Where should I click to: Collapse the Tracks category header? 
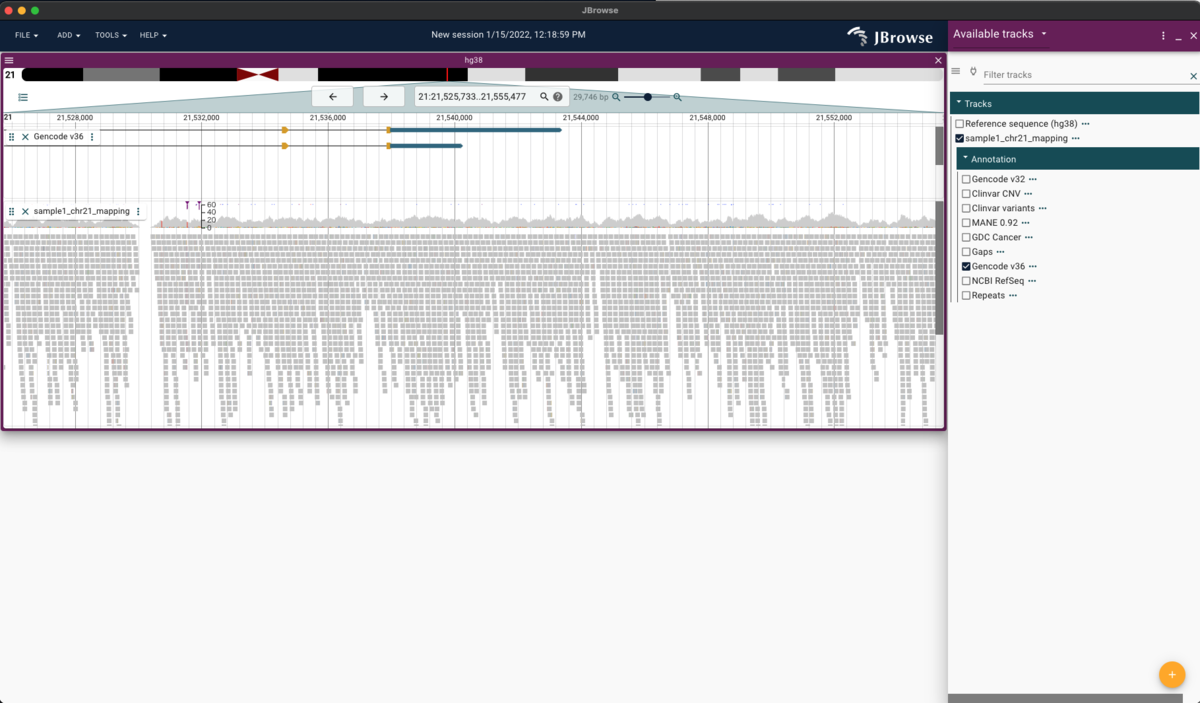(1074, 103)
